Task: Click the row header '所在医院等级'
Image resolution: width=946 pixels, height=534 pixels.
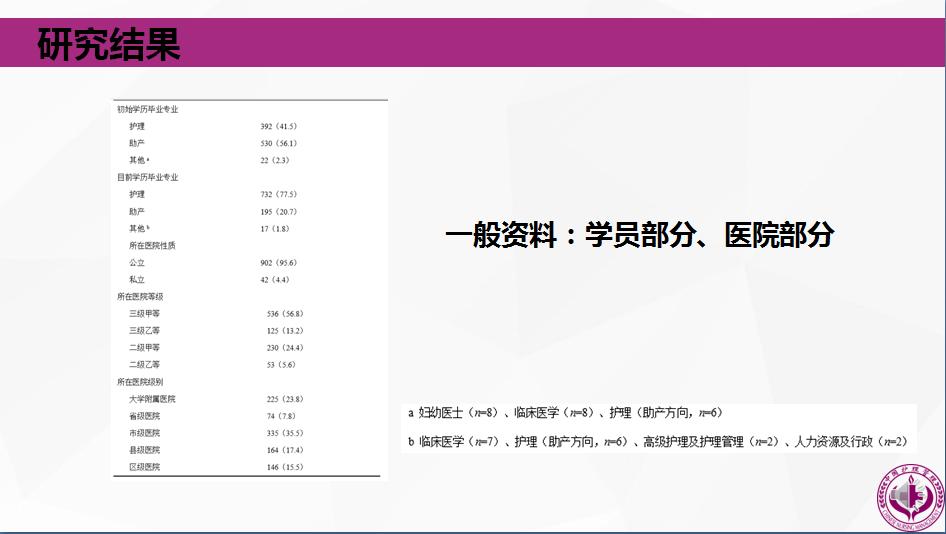Action: (140, 297)
